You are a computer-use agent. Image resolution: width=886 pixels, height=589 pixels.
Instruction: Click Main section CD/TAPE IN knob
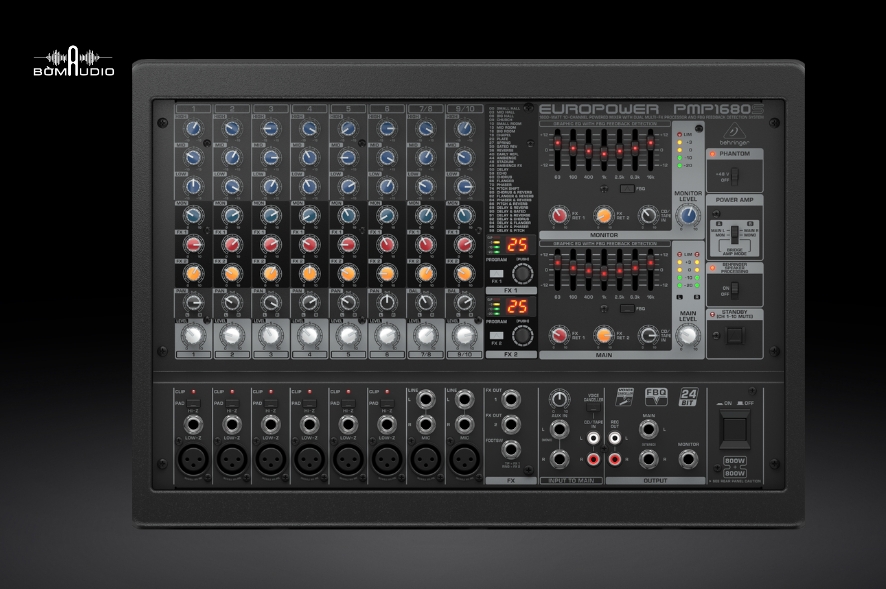(648, 336)
